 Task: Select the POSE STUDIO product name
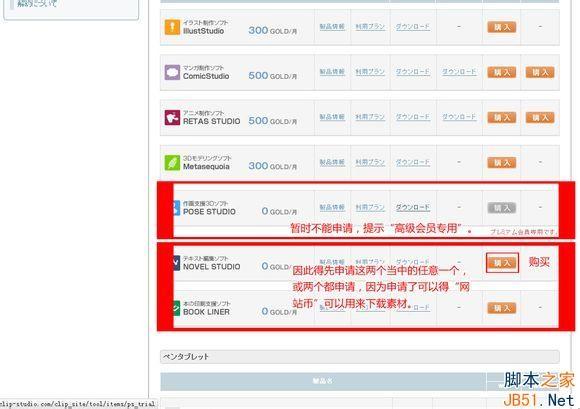coord(209,212)
